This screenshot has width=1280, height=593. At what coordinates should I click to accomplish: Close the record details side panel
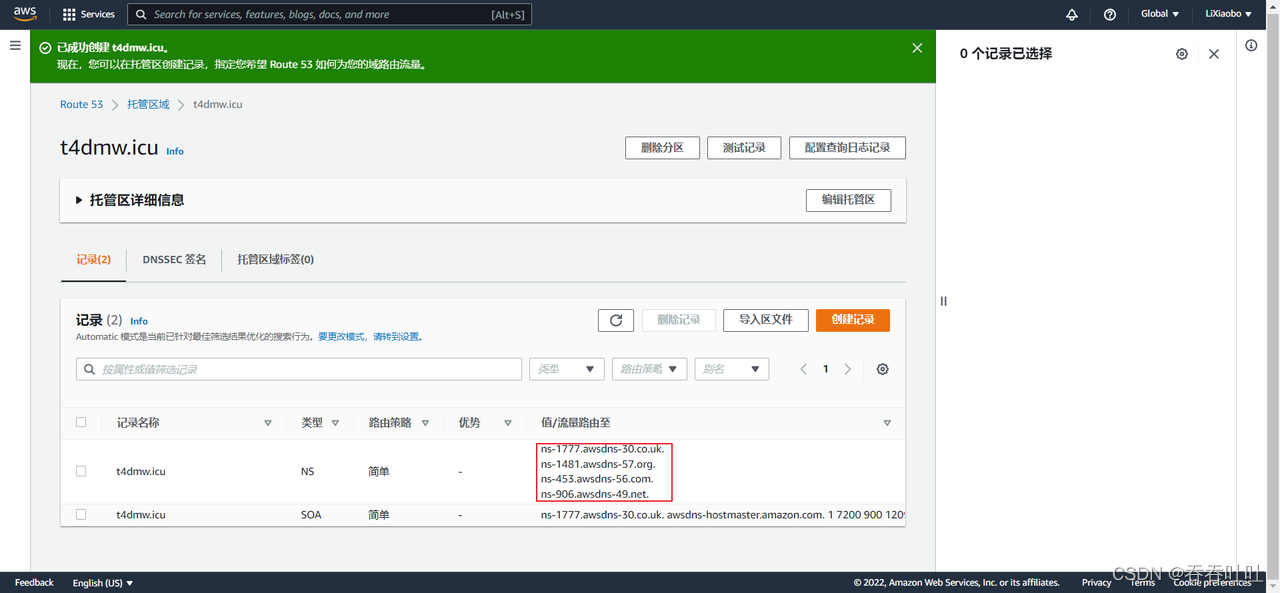pos(1214,54)
